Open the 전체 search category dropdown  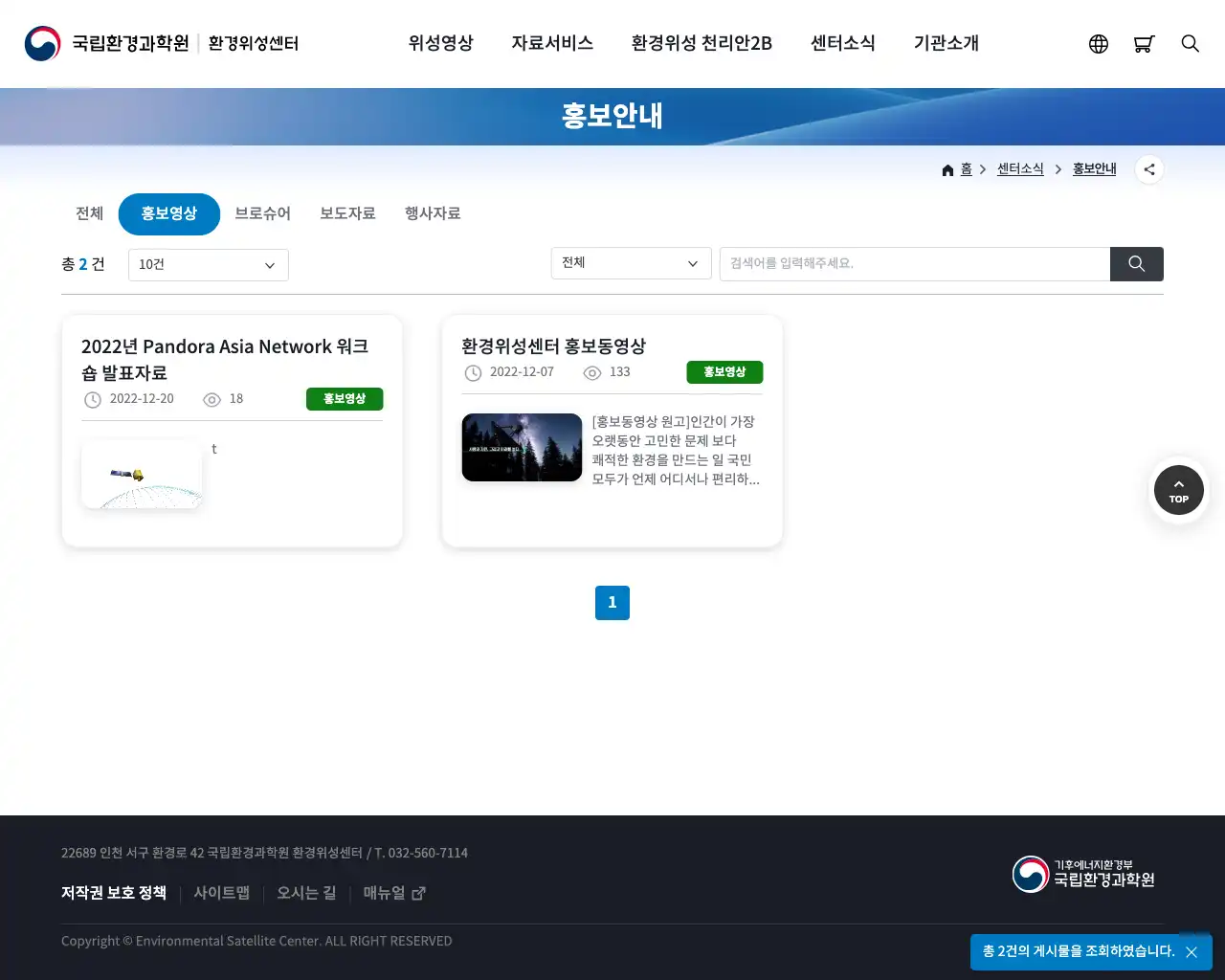coord(632,263)
